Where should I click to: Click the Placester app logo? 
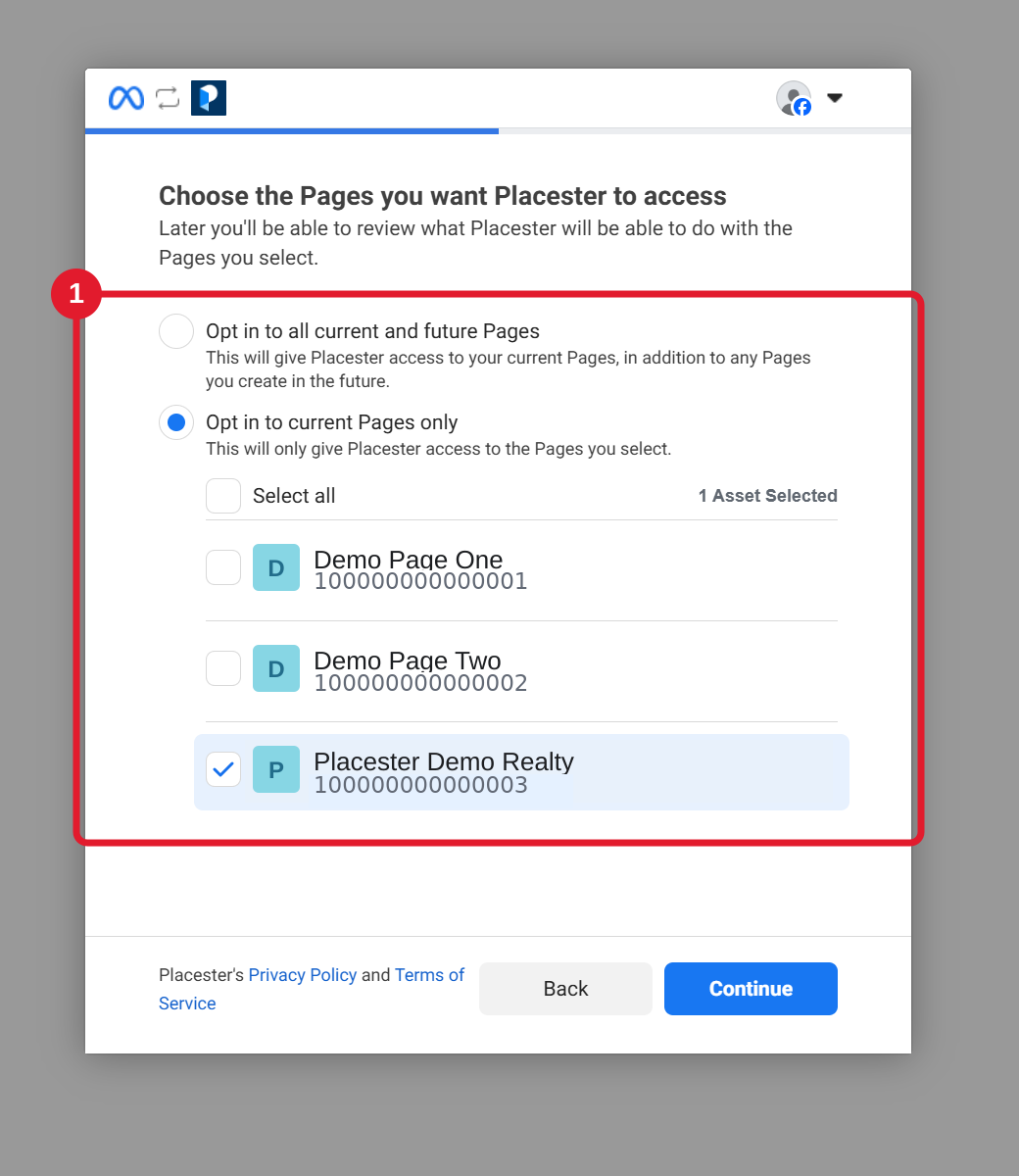click(x=209, y=98)
